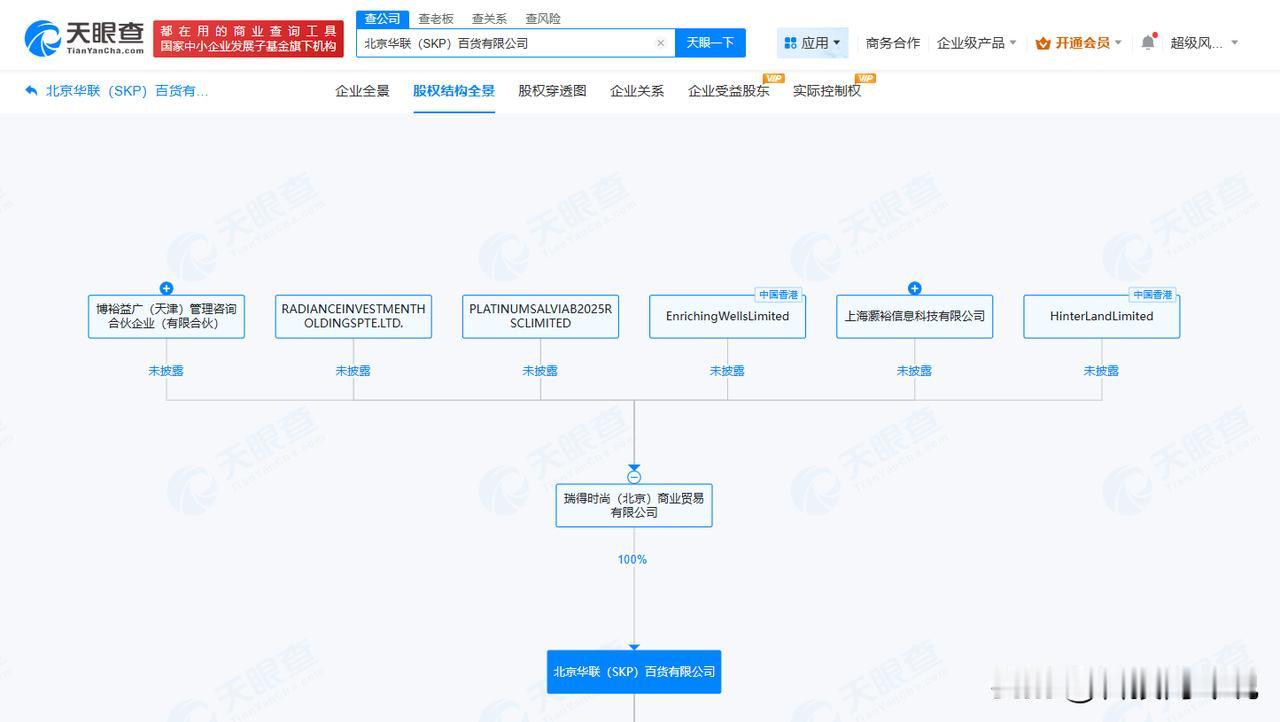
Task: Click the back arrow beside 北京华联
Action: pos(31,90)
